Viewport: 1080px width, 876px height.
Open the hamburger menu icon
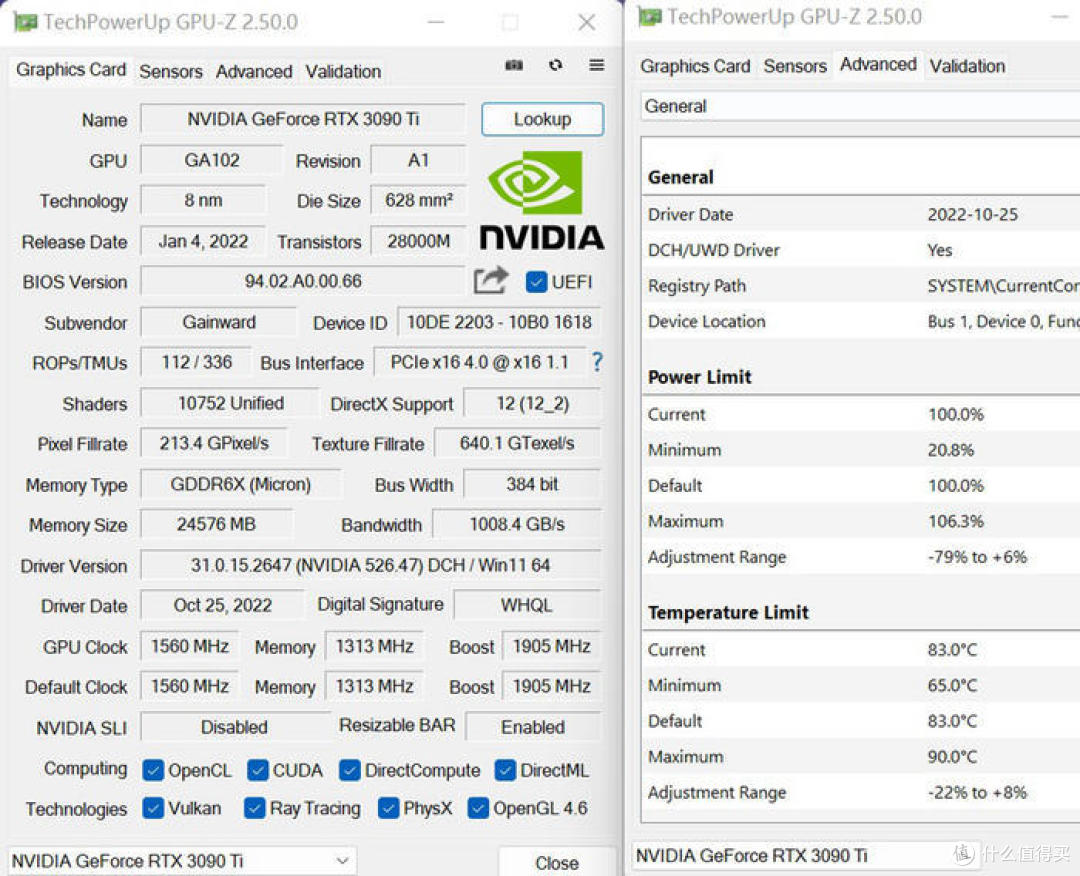click(596, 66)
